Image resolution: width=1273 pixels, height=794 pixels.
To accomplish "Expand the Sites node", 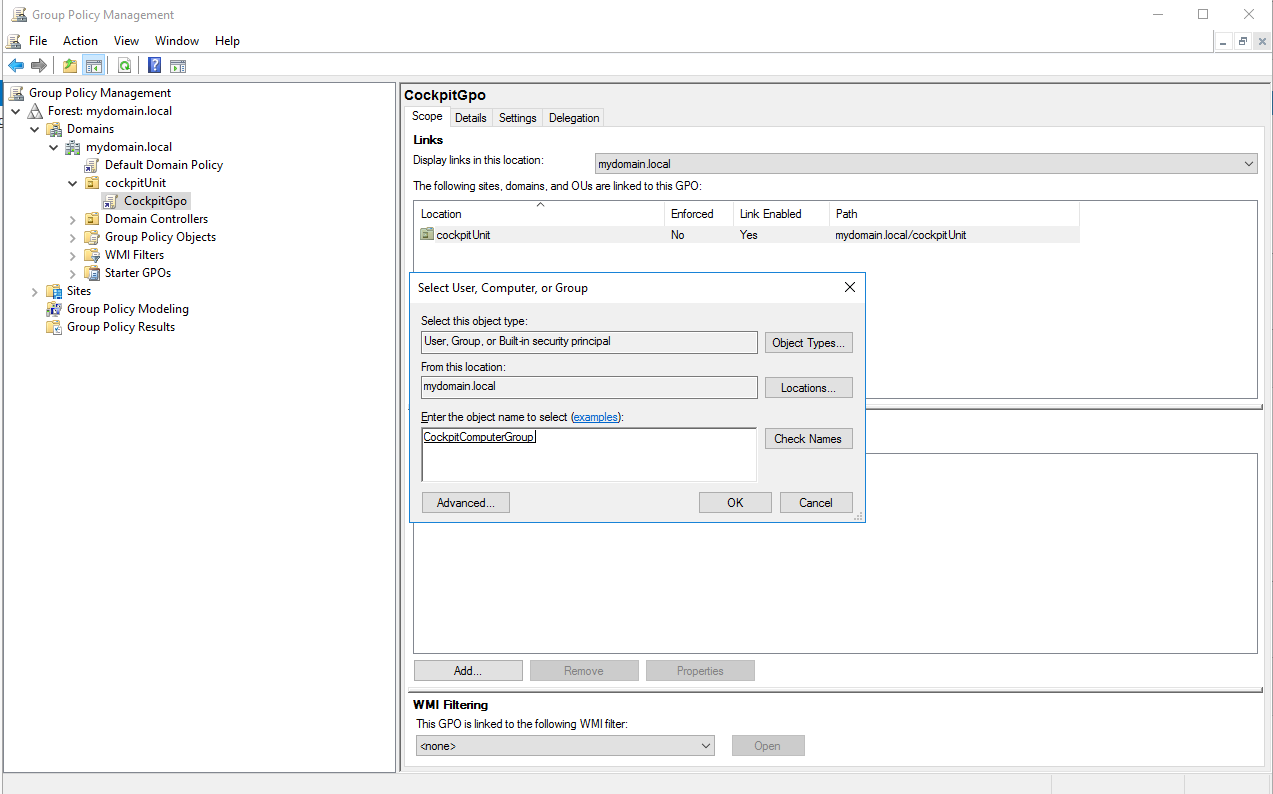I will [x=35, y=291].
